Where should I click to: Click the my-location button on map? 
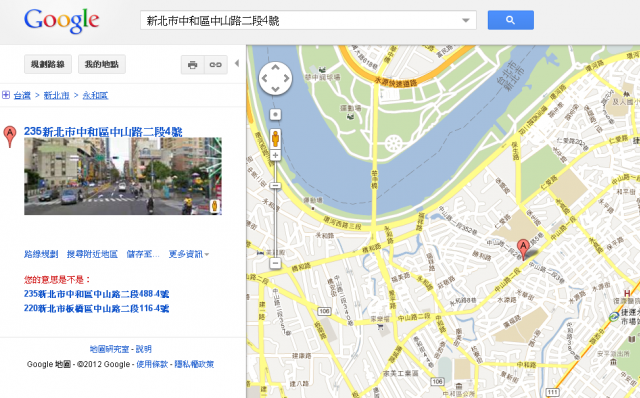276,115
